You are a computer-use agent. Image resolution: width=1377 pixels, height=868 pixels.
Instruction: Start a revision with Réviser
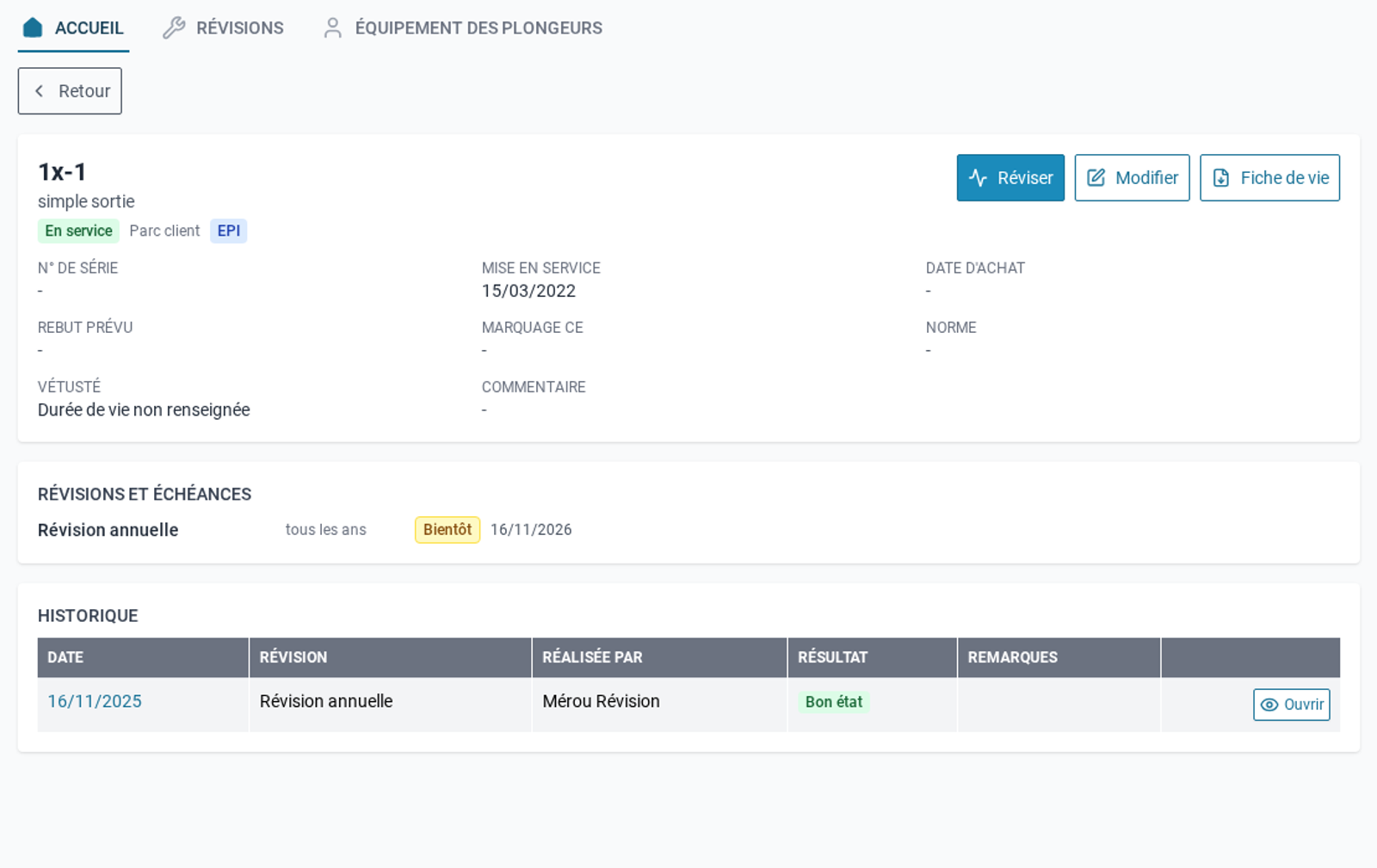click(1010, 178)
